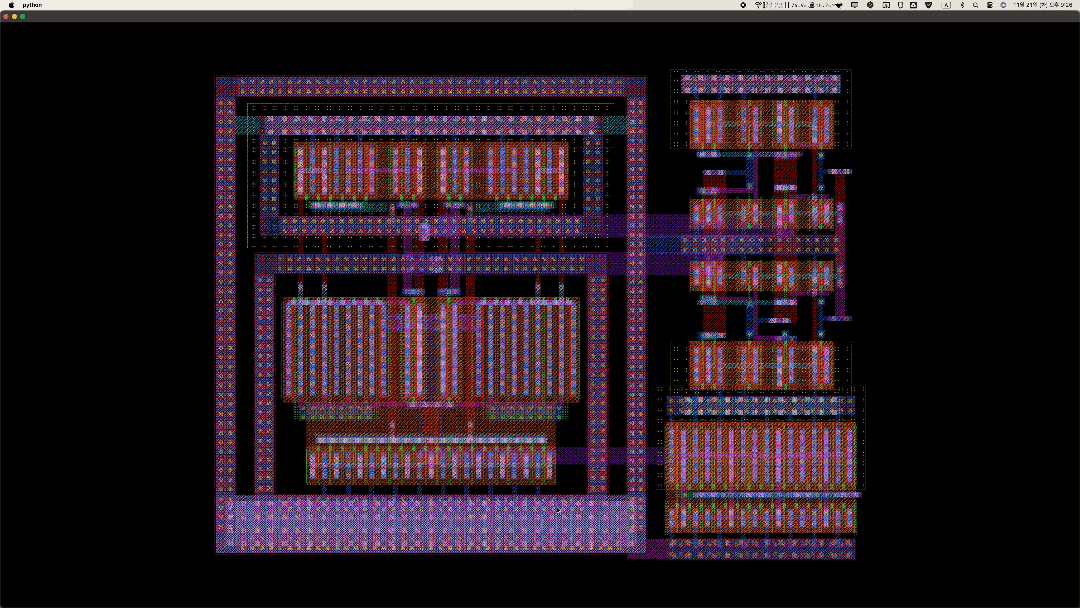Open Control Center from the menu bar

click(989, 5)
